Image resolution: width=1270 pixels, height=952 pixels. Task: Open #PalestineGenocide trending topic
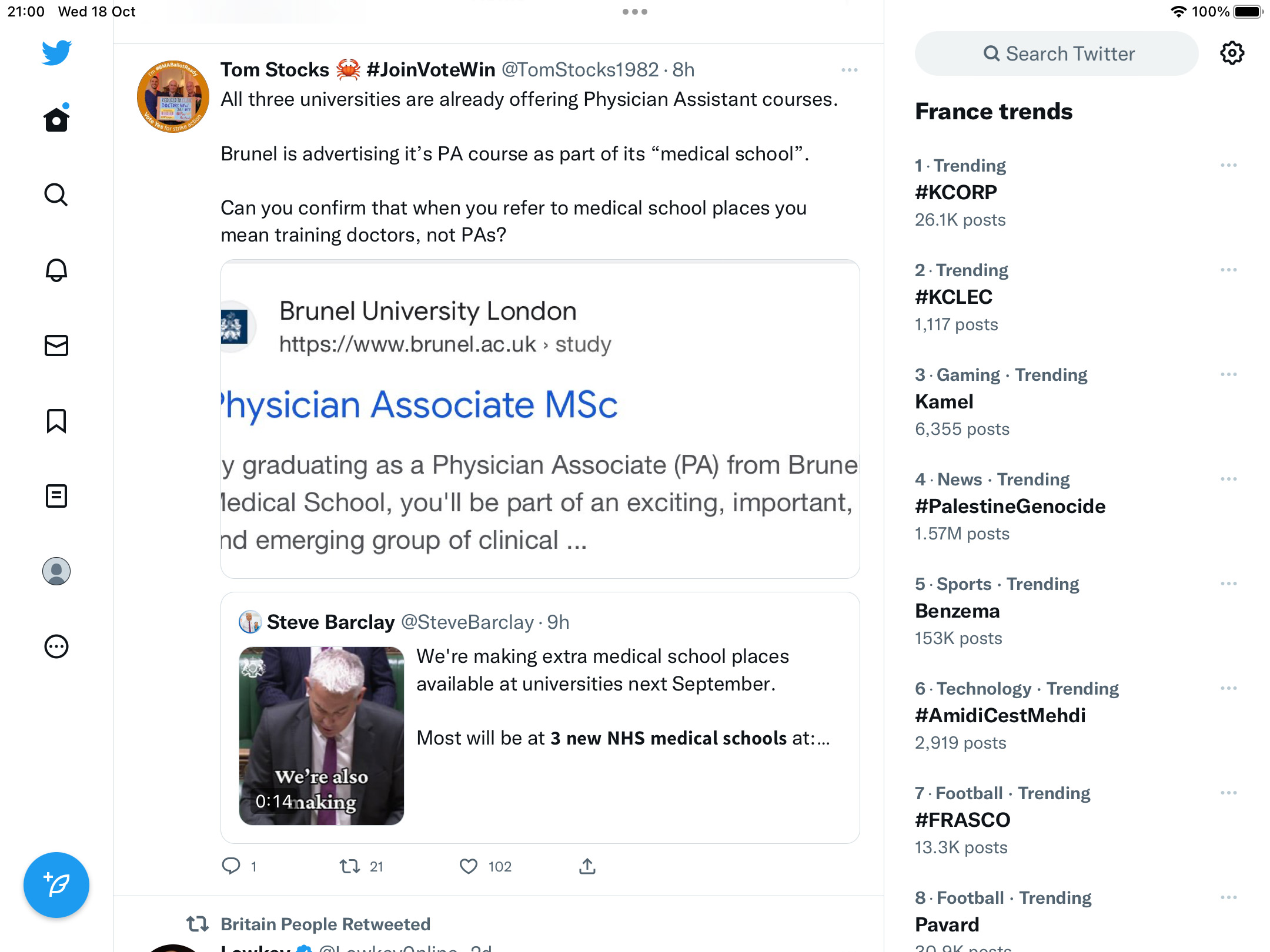coord(1010,506)
